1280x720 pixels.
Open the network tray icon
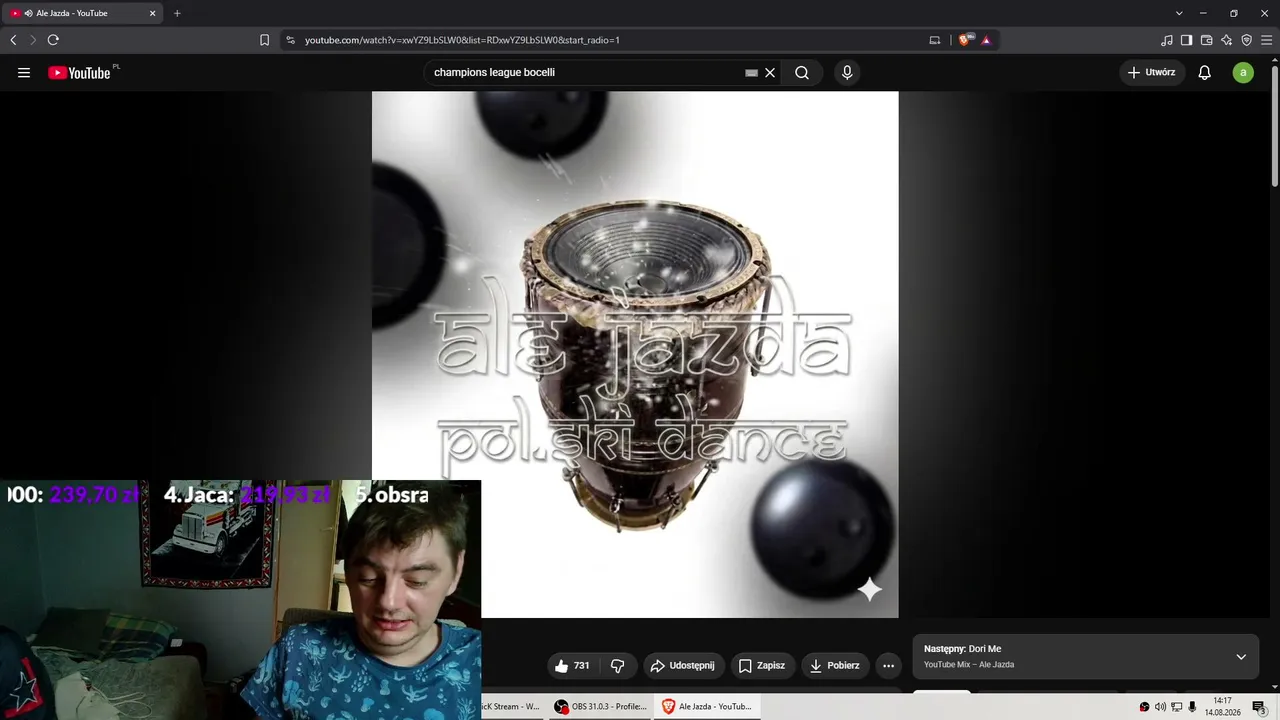pos(1176,707)
